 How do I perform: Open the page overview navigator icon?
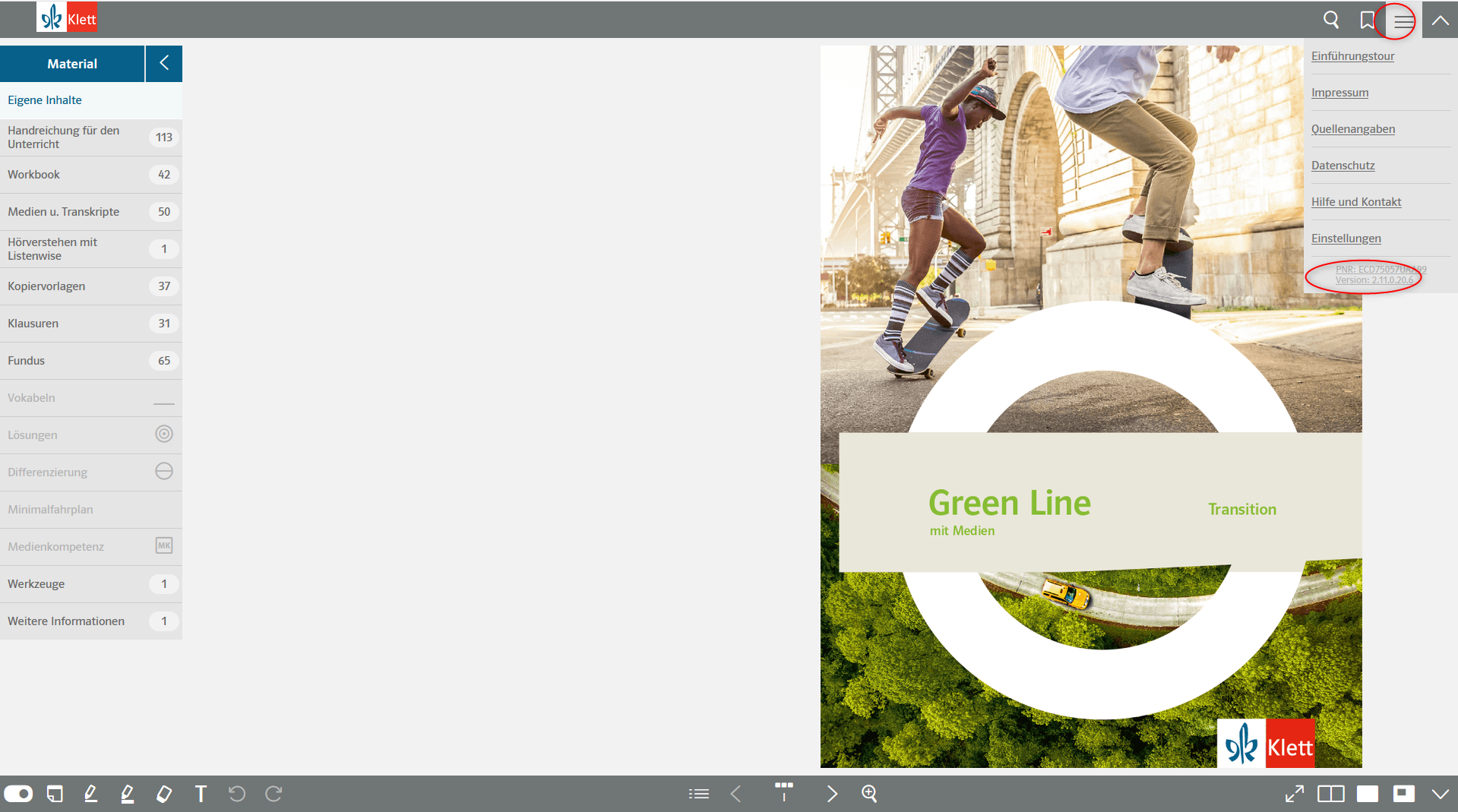click(784, 791)
